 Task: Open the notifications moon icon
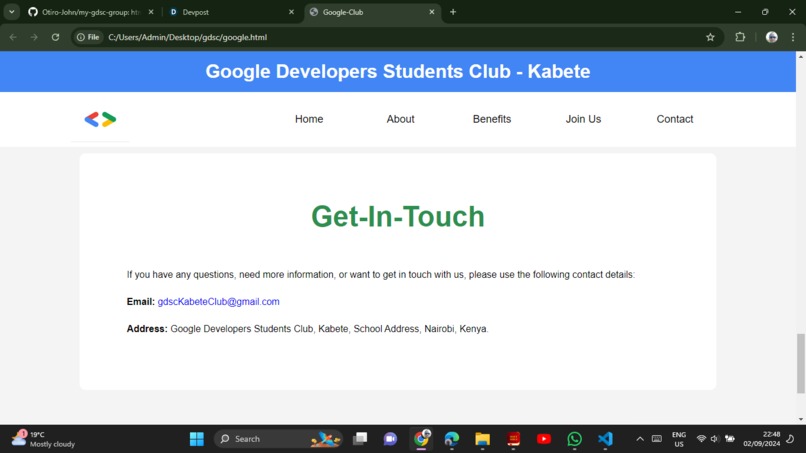coord(791,439)
